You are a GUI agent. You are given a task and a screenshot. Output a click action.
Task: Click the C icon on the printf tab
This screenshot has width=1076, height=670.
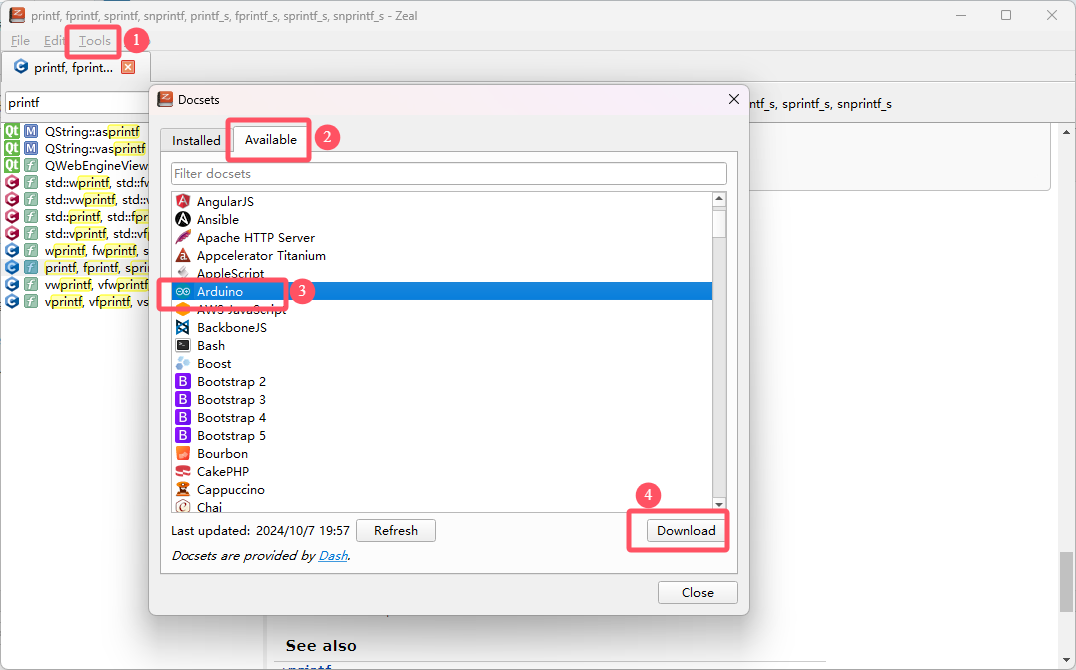[21, 67]
